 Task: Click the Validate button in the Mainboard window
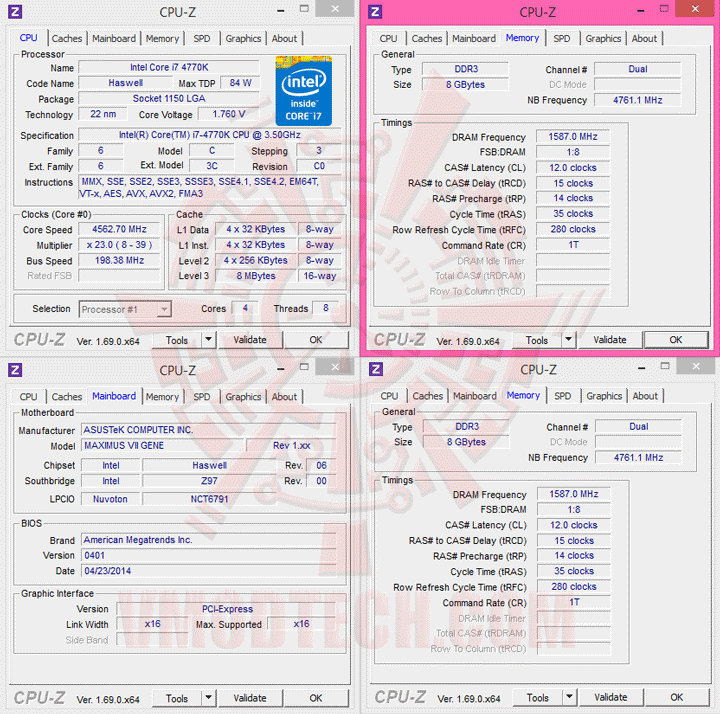click(250, 698)
